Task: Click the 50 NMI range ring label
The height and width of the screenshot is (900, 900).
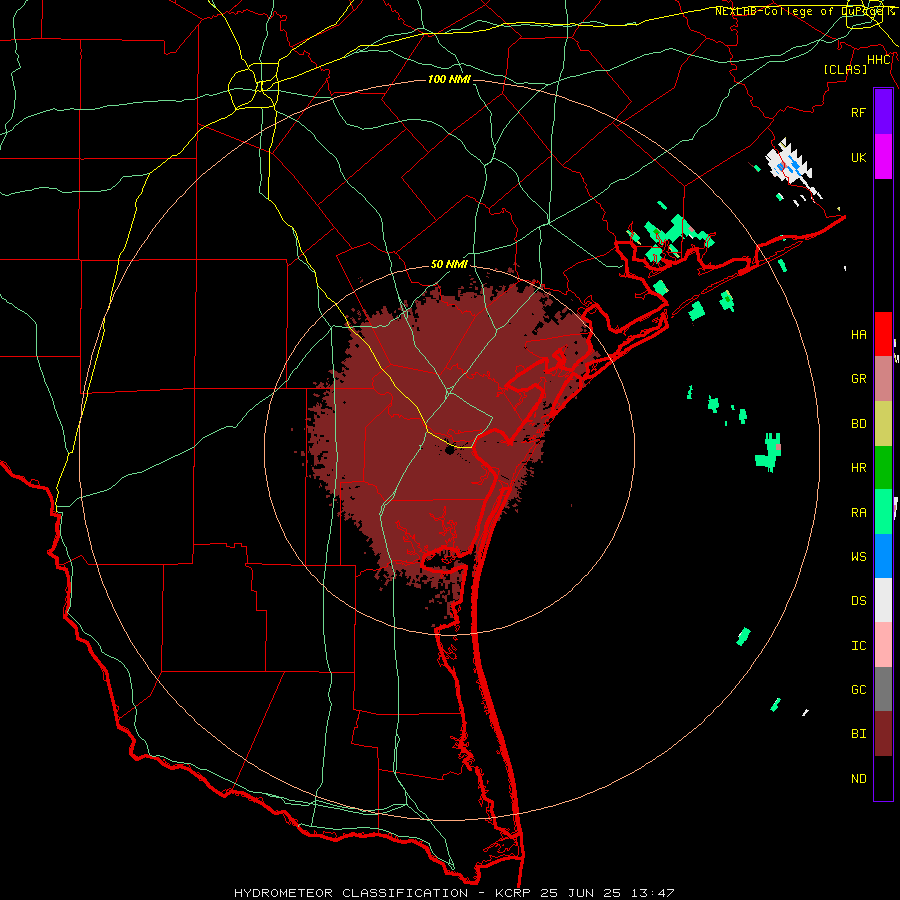Action: point(449,265)
